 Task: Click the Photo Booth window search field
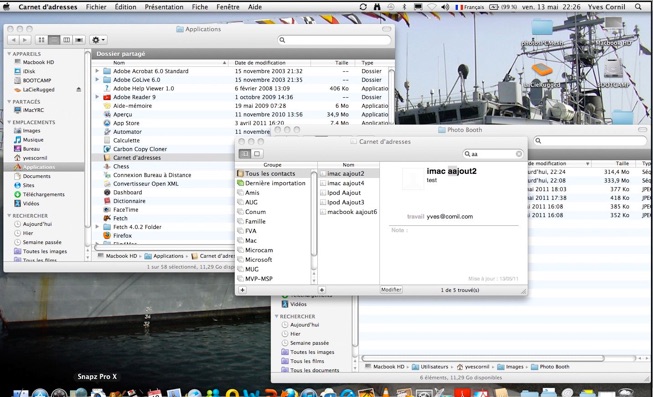coord(591,141)
